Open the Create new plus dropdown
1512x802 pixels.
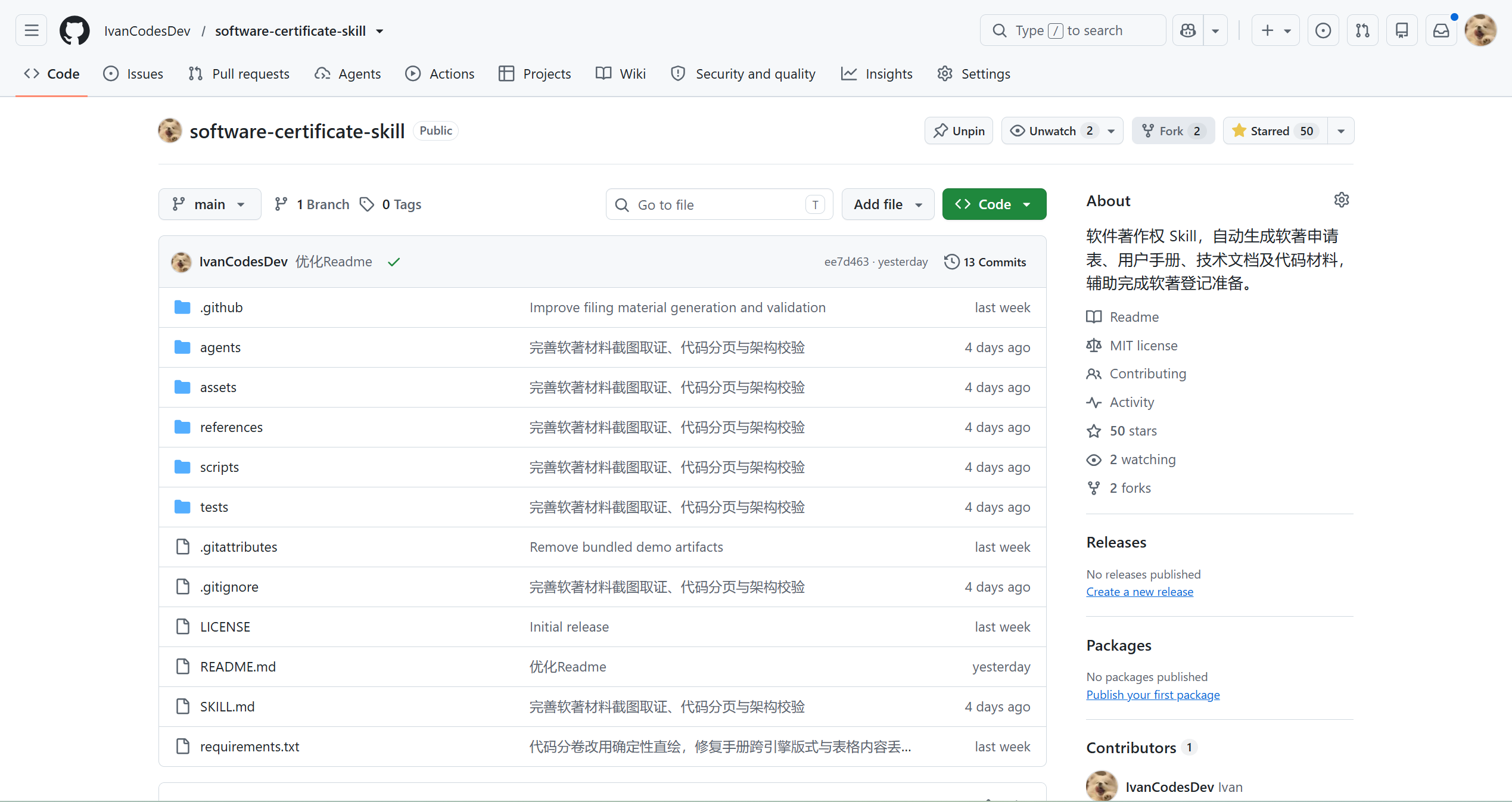pos(1275,30)
